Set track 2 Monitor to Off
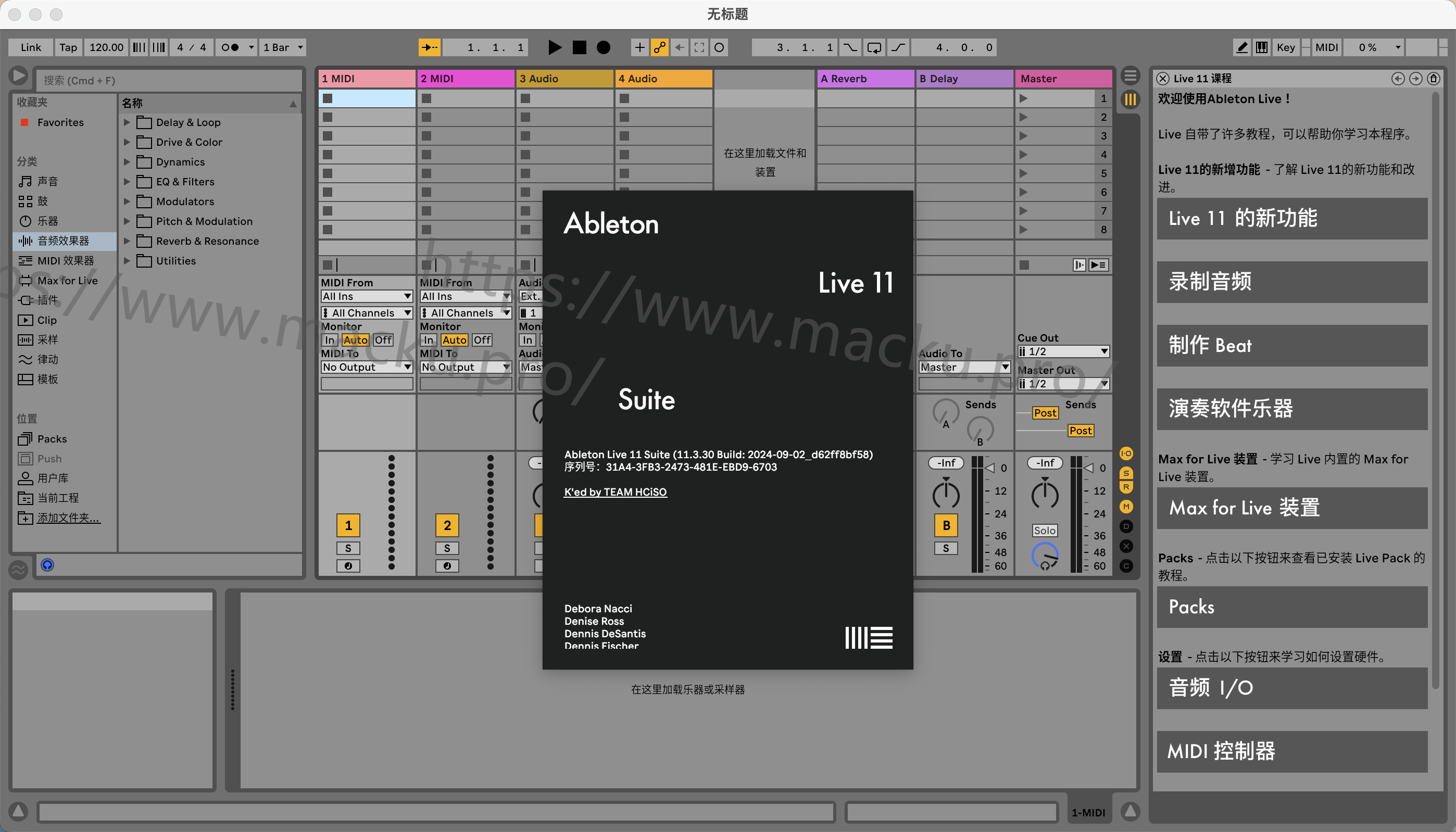The width and height of the screenshot is (1456, 832). pyautogui.click(x=482, y=340)
